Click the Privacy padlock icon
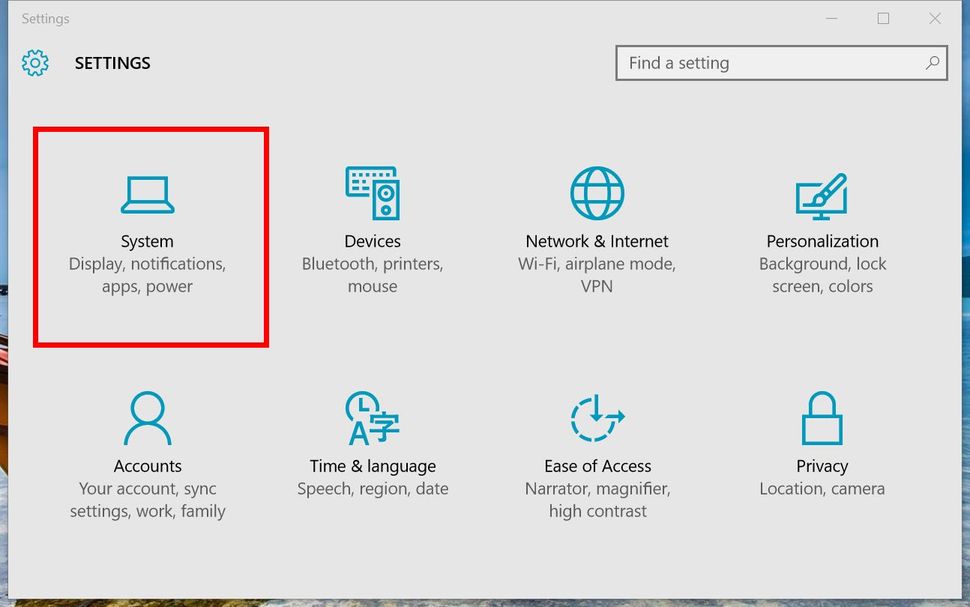The image size is (970, 607). pos(822,416)
